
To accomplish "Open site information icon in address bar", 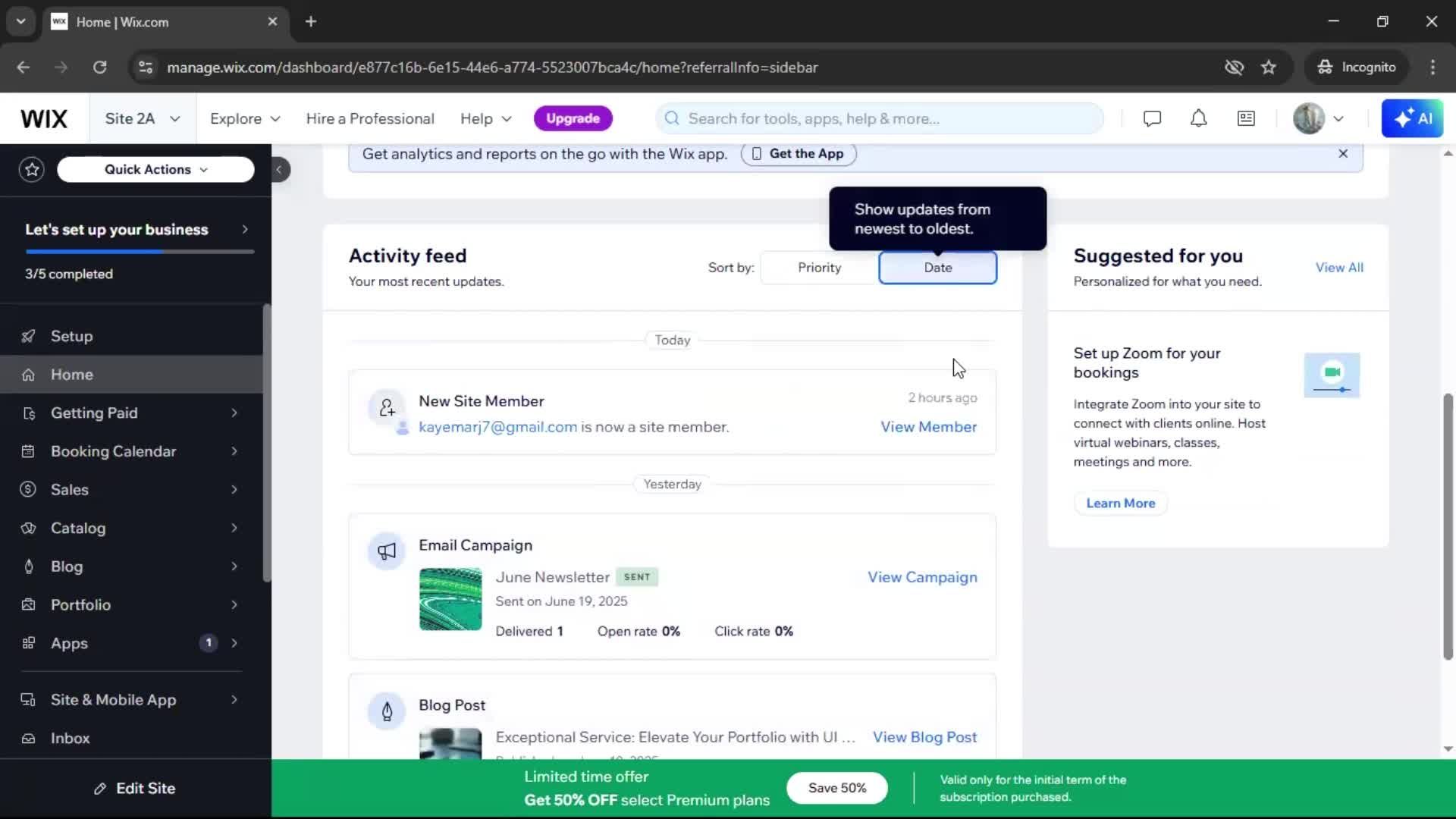I will pyautogui.click(x=146, y=67).
